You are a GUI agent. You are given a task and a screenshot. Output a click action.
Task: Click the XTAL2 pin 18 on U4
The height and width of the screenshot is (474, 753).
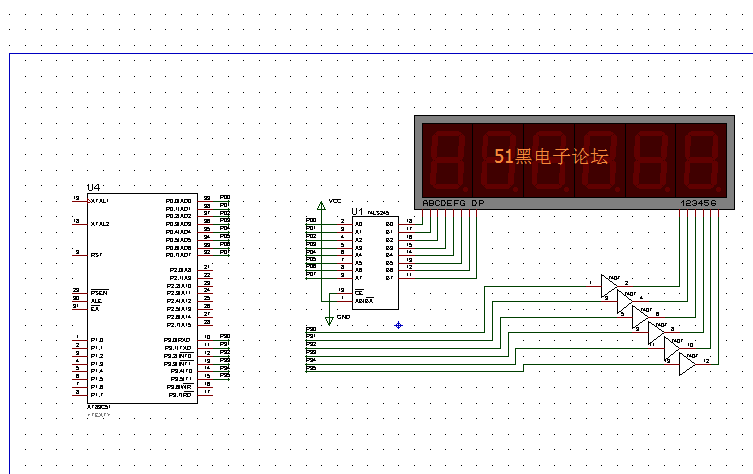click(x=80, y=224)
